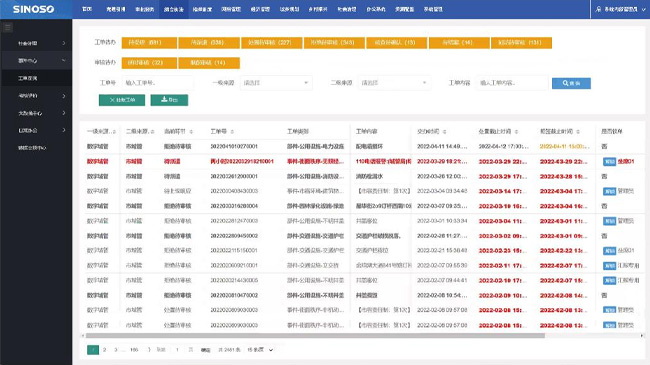Click the horizontal scrollbar left arrow
Image resolution: width=650 pixels, height=365 pixels.
tap(83, 336)
